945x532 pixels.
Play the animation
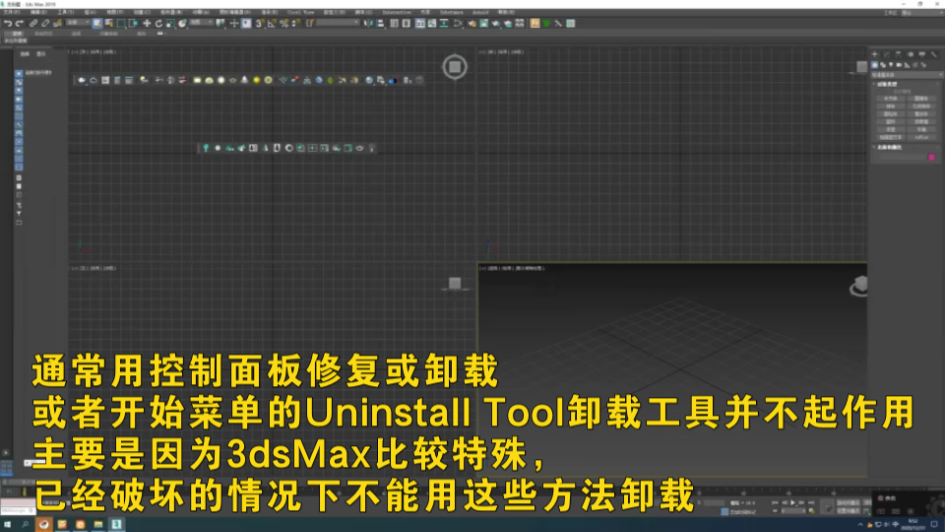793,502
